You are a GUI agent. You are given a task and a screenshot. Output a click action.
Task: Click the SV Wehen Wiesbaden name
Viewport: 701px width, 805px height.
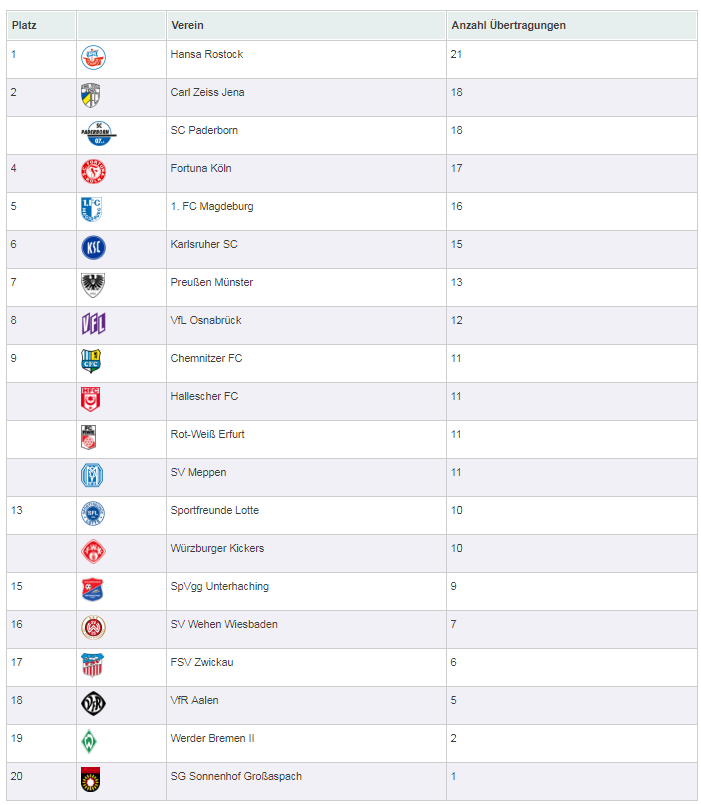[224, 624]
